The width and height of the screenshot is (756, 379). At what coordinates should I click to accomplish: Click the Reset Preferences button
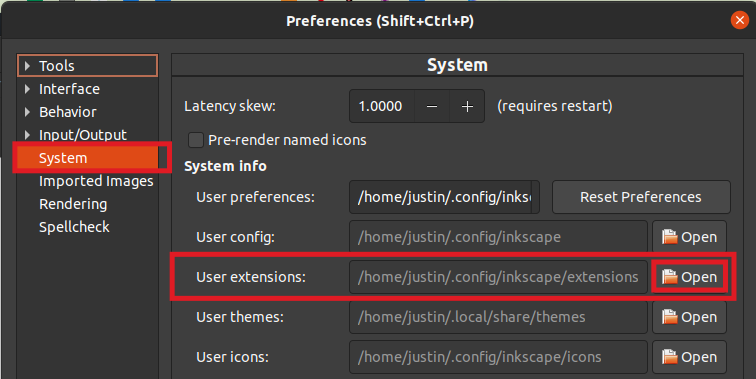(641, 197)
